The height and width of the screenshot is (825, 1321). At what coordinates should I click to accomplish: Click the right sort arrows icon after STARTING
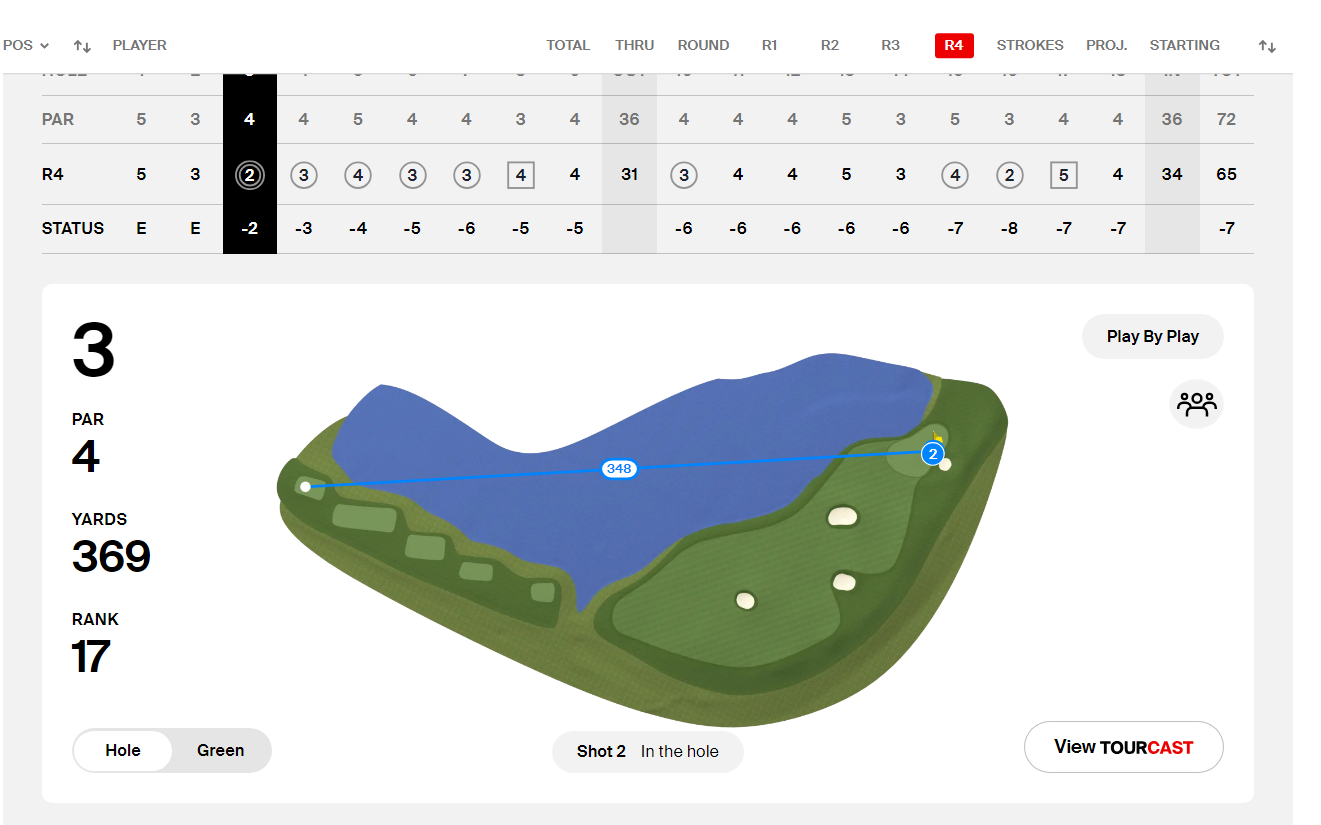coord(1267,46)
